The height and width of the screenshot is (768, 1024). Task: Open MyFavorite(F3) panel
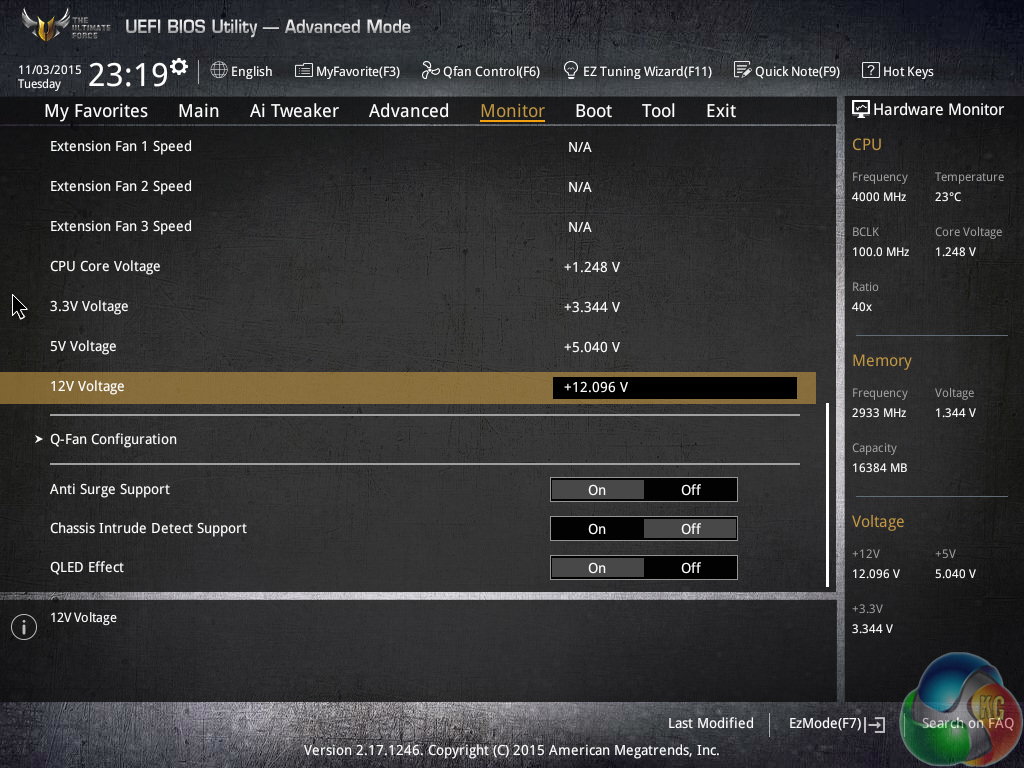(x=358, y=71)
